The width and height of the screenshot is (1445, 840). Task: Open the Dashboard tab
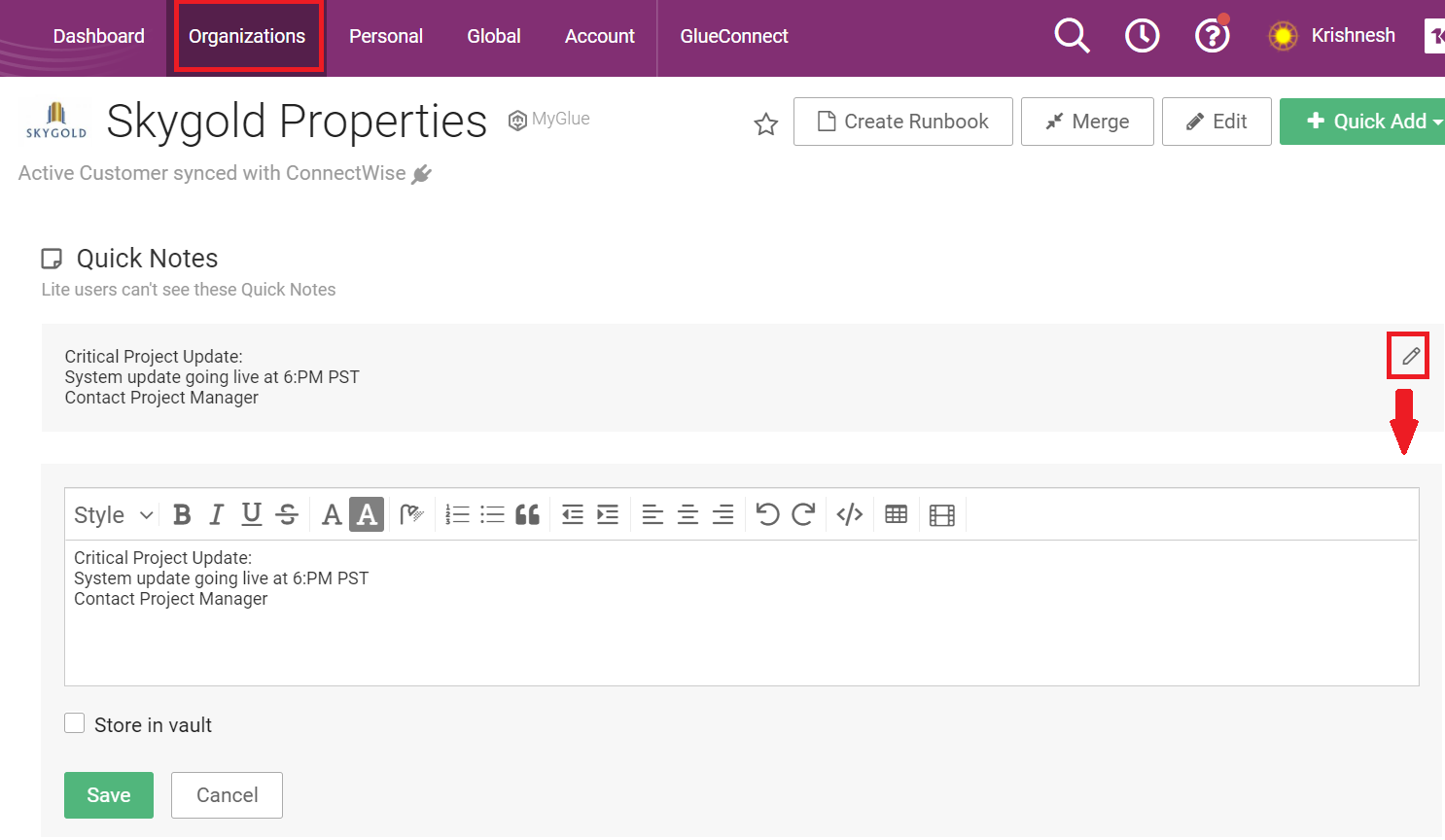tap(98, 36)
